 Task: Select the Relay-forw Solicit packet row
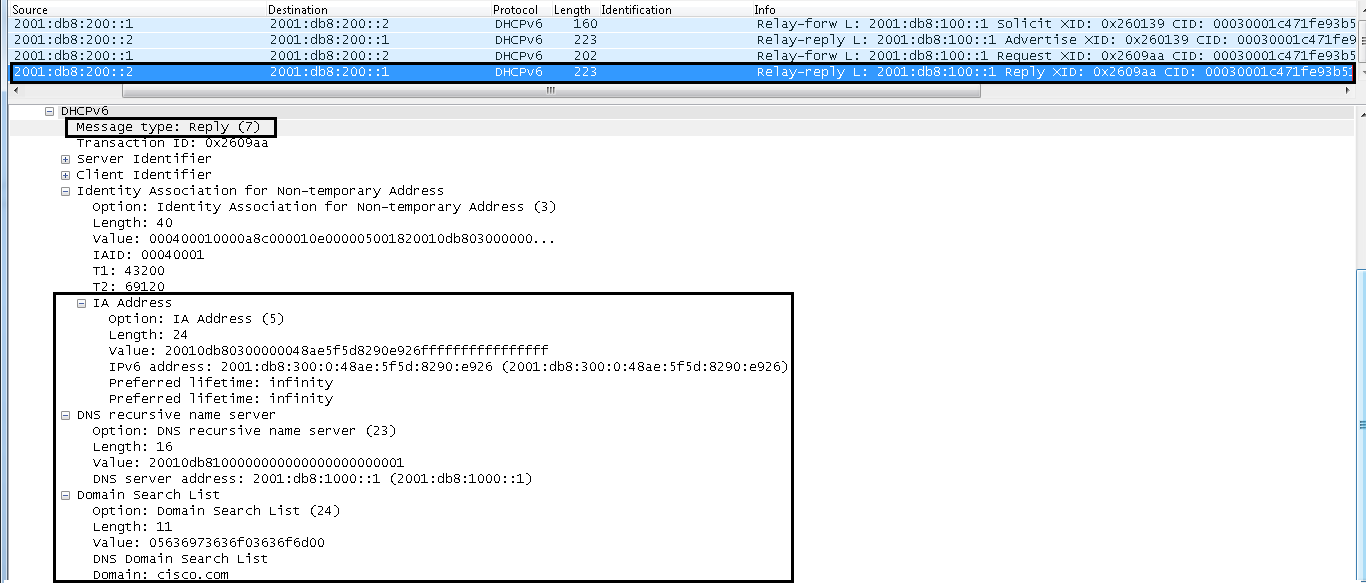click(x=682, y=24)
